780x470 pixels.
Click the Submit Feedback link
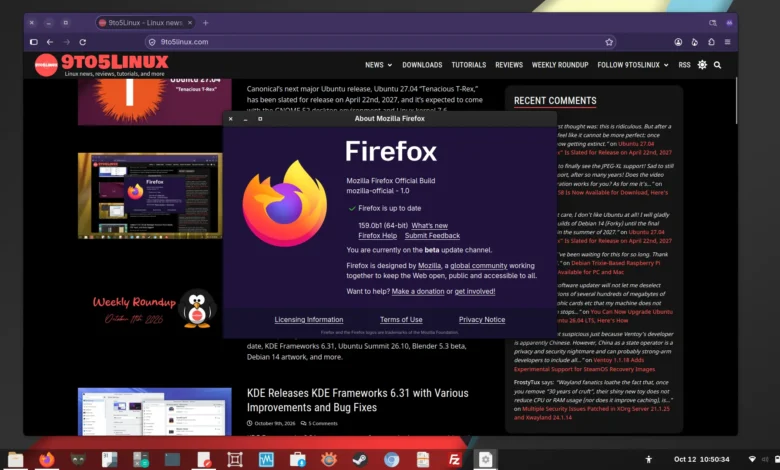(x=432, y=236)
